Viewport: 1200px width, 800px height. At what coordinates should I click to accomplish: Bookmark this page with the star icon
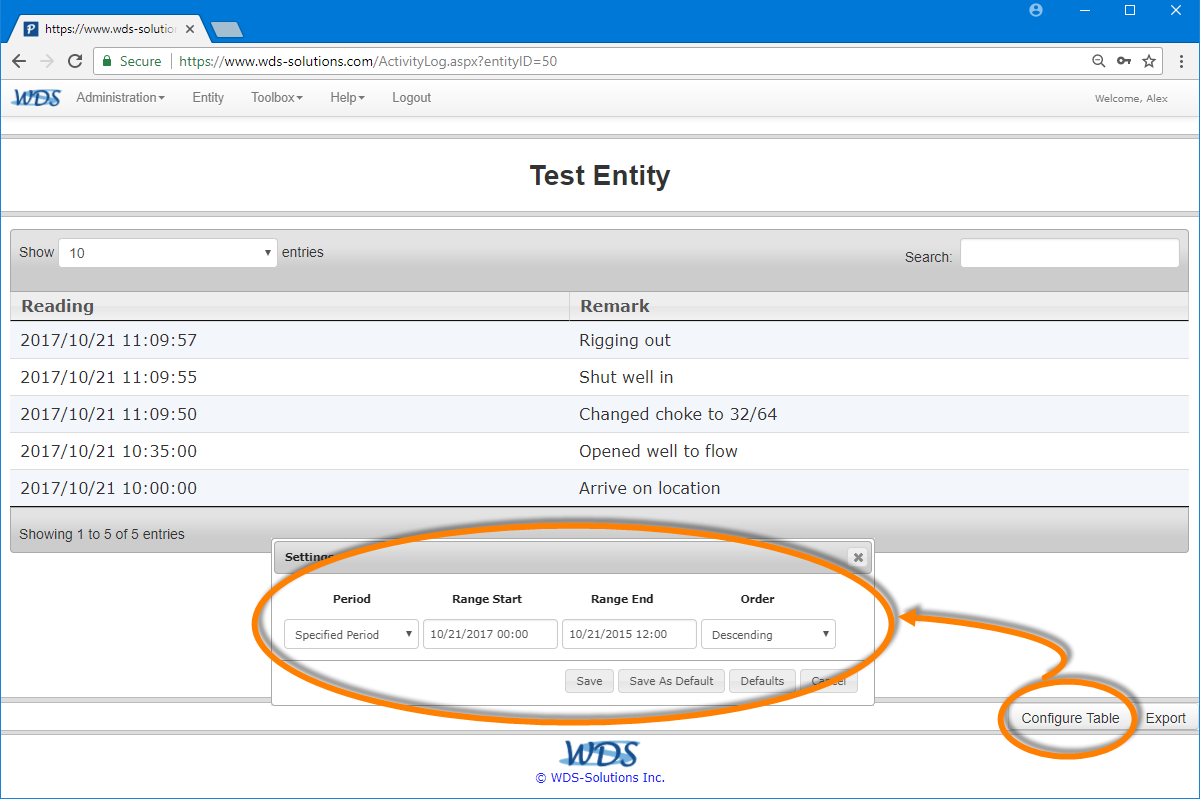1149,61
